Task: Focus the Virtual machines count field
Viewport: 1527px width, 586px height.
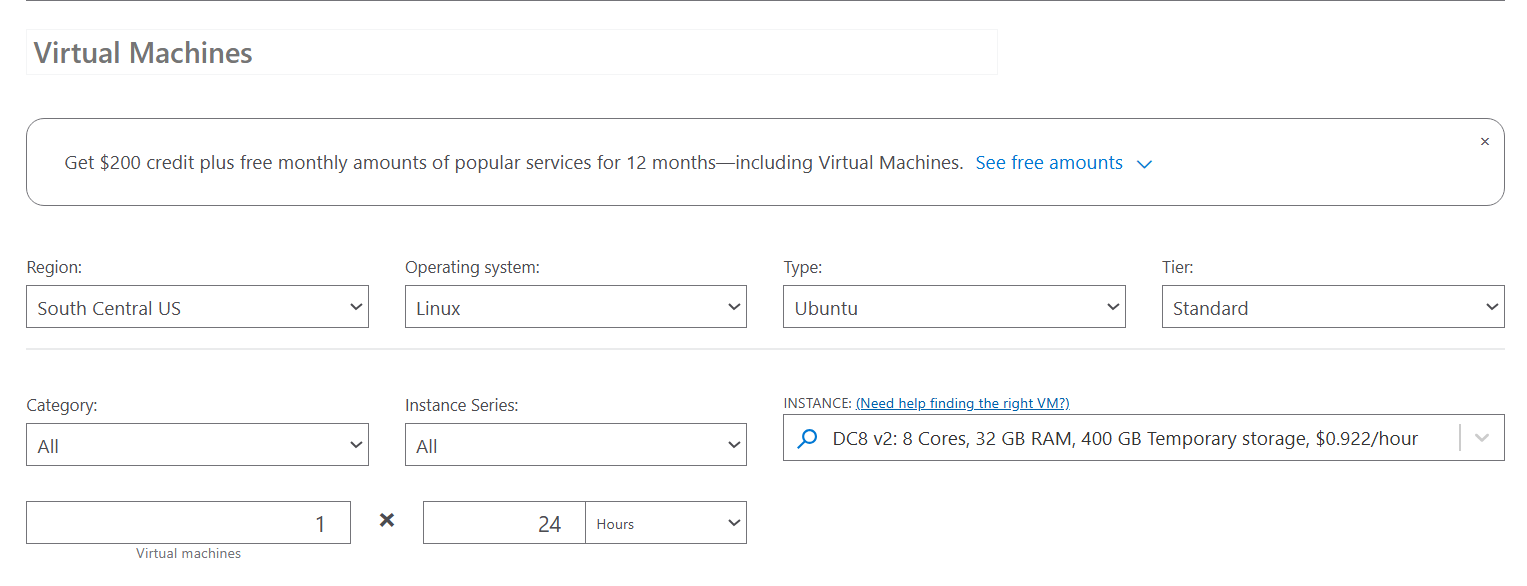Action: click(x=188, y=523)
